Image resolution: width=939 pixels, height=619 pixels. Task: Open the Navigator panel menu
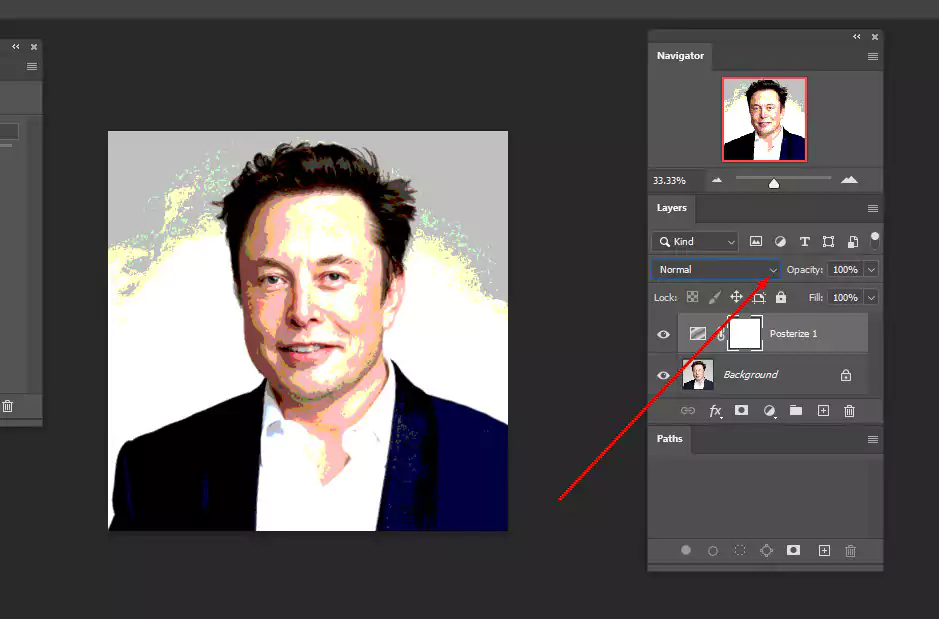(x=873, y=56)
